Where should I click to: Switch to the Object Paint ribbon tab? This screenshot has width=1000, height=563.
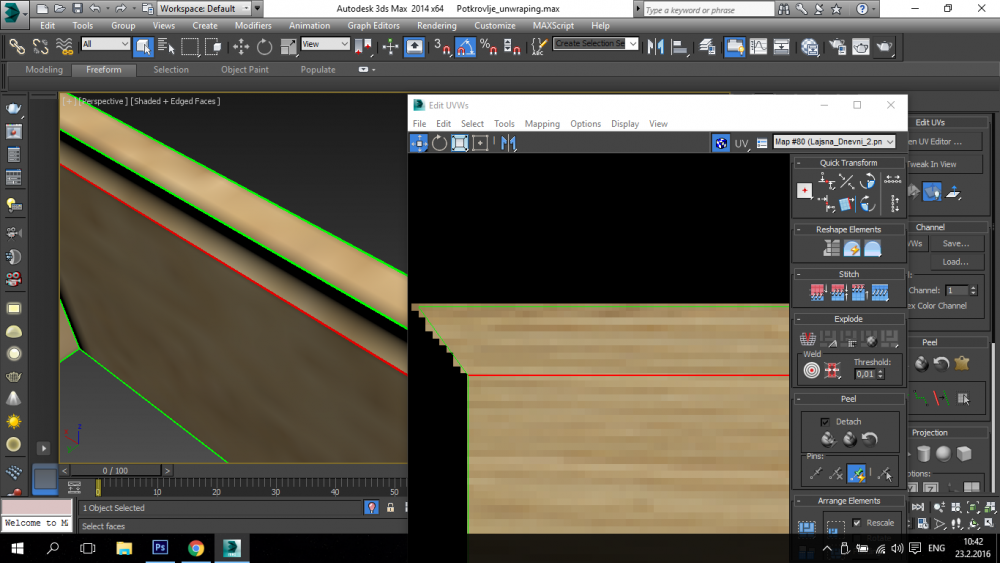tap(244, 70)
